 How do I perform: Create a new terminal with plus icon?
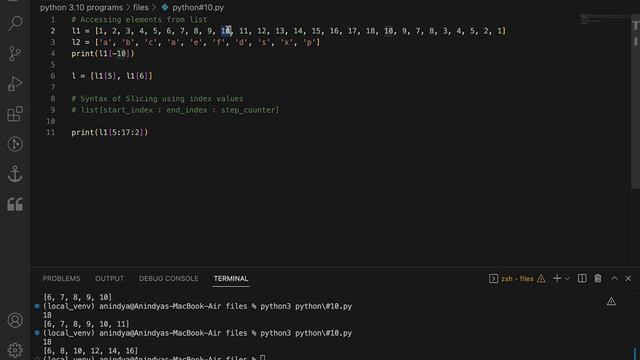pyautogui.click(x=557, y=278)
